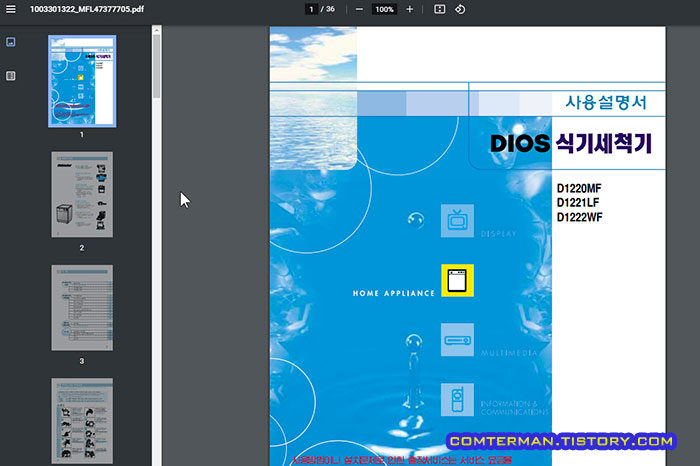Click the file name 1003301322_MFL47377705.pdf

tap(87, 9)
